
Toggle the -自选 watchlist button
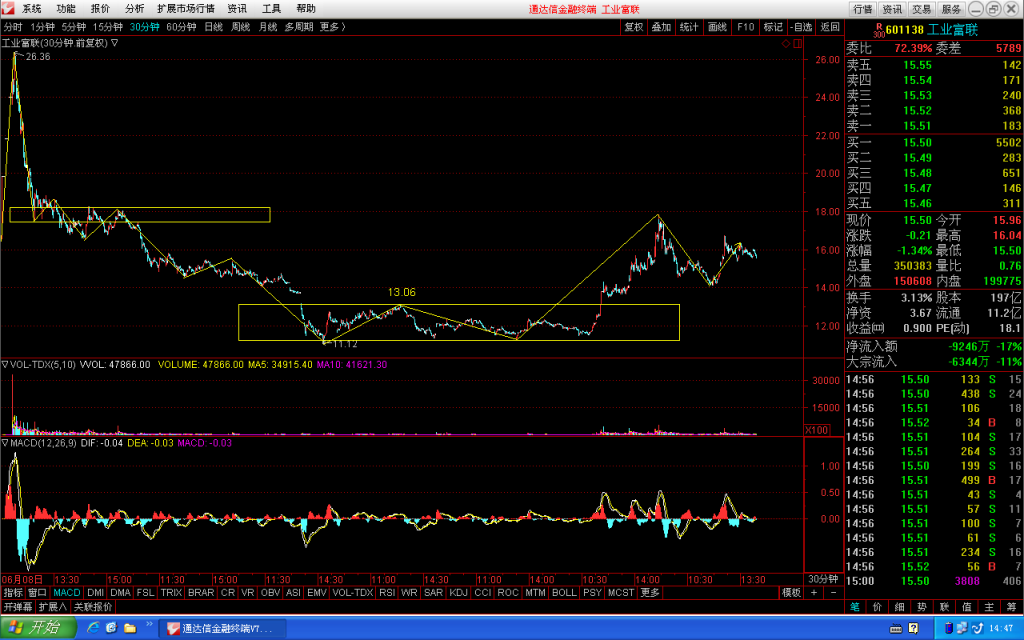point(801,27)
